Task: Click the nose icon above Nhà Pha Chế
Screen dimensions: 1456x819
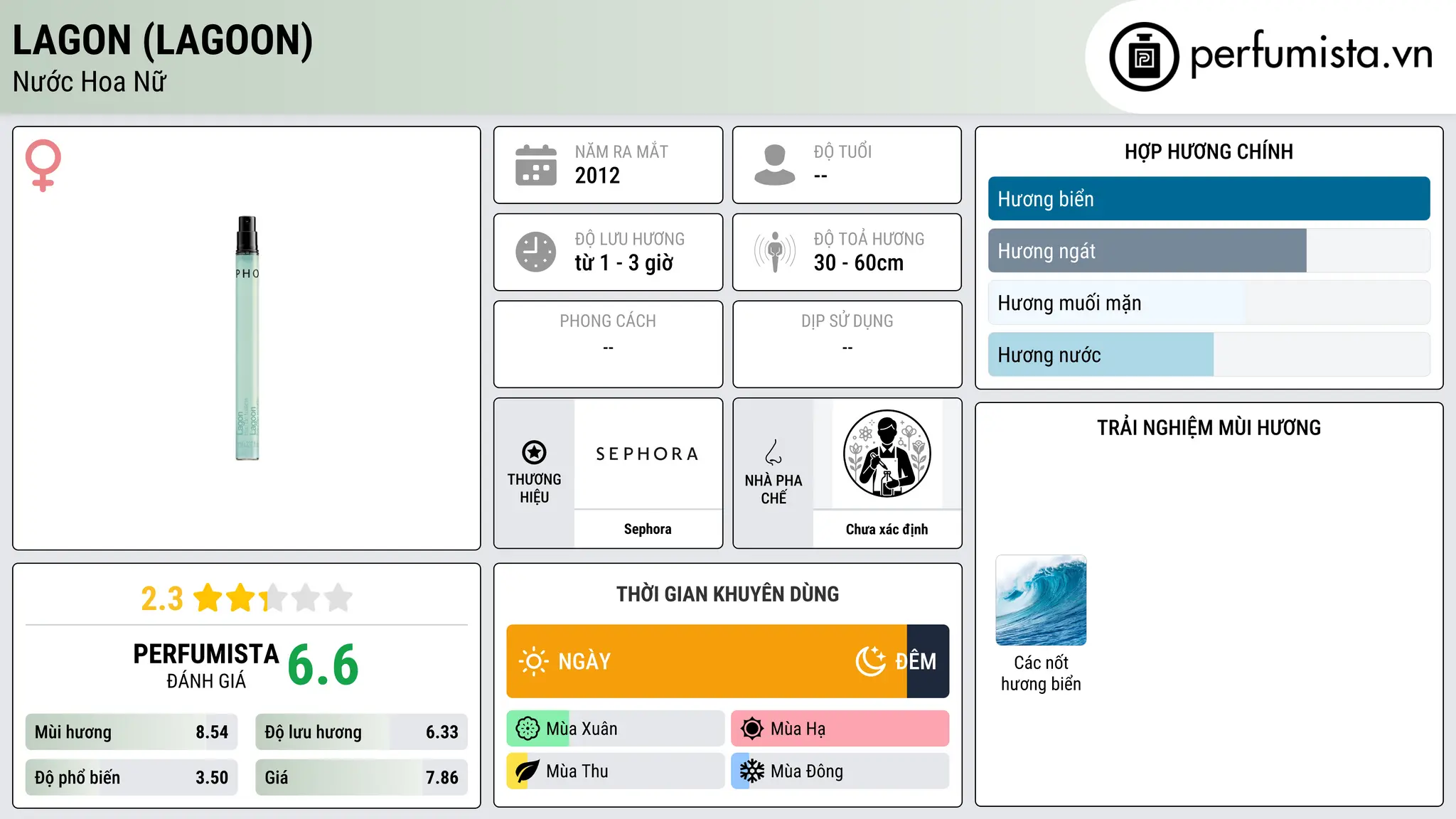Action: tap(773, 452)
